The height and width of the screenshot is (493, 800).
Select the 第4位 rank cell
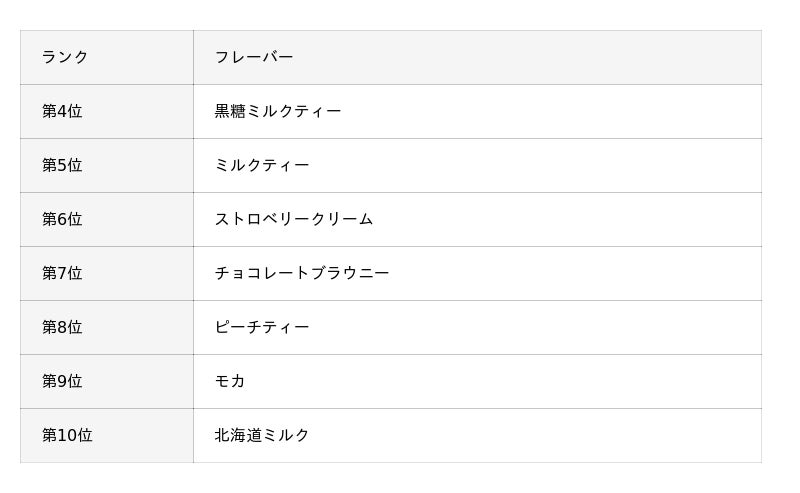[x=62, y=111]
